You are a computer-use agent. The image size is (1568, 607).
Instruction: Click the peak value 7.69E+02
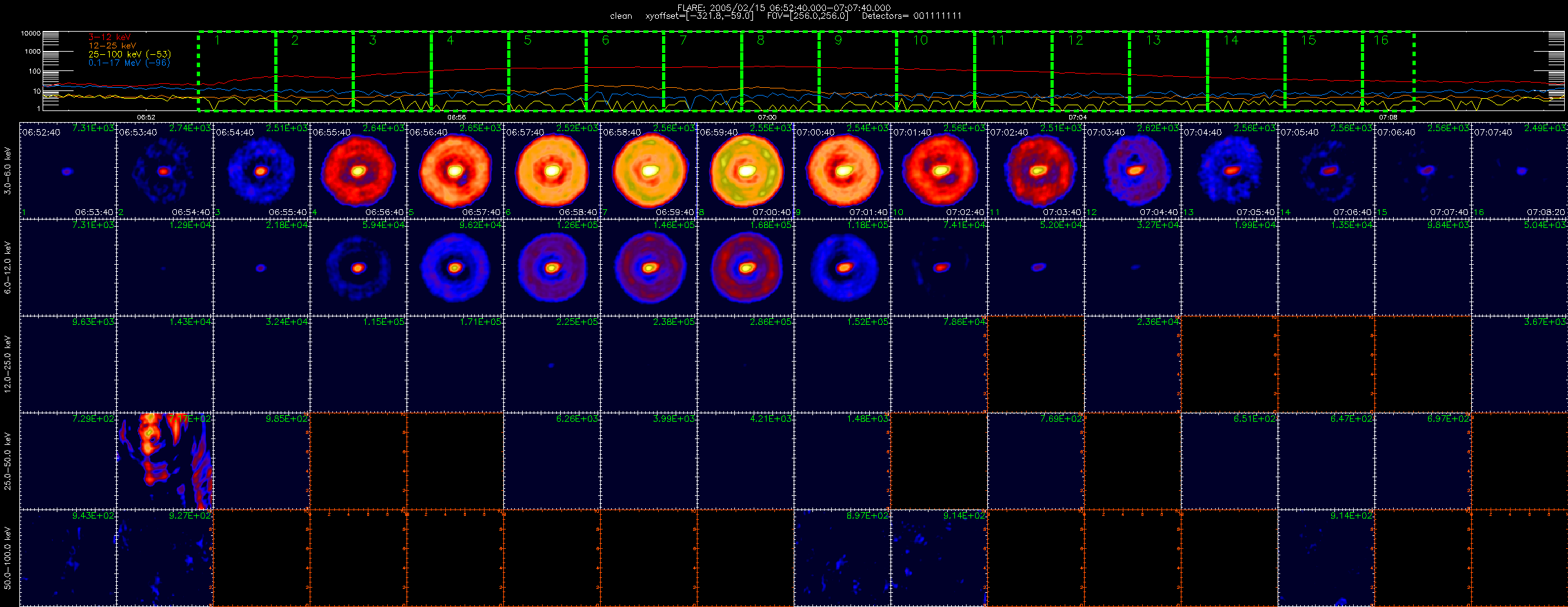[1061, 418]
